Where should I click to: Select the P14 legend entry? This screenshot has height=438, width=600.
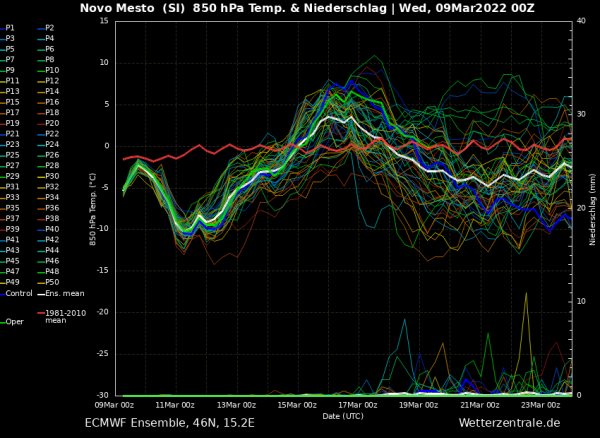coord(49,91)
